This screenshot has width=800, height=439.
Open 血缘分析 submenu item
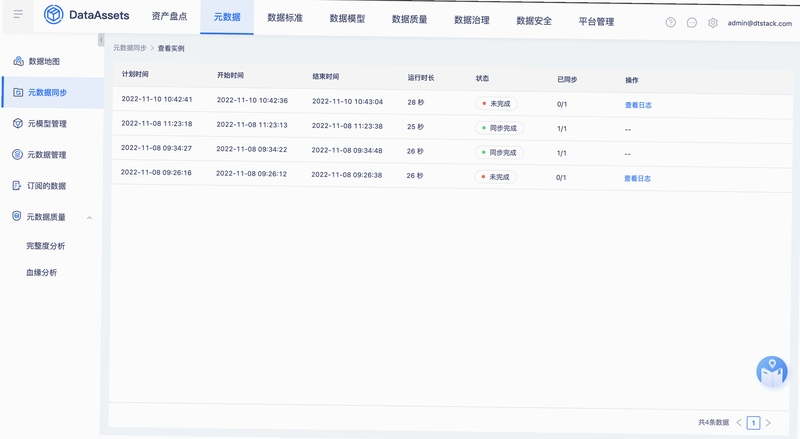(x=42, y=273)
